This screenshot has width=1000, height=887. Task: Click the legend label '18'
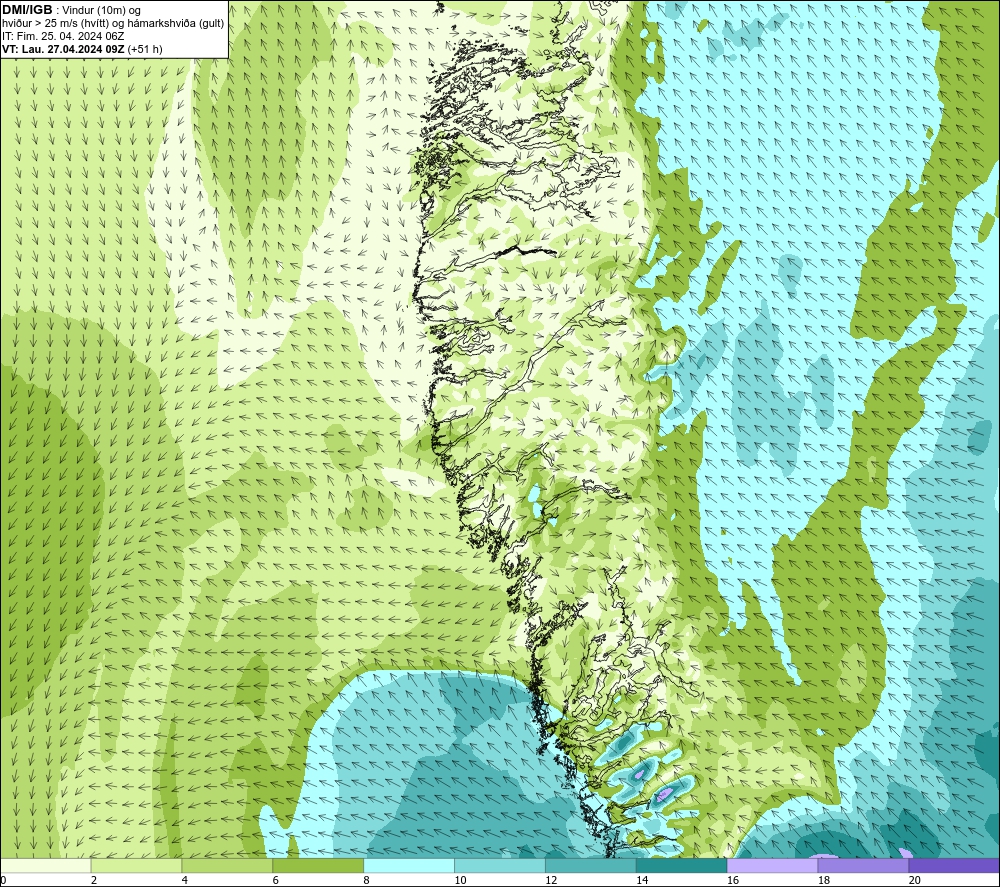pyautogui.click(x=823, y=881)
